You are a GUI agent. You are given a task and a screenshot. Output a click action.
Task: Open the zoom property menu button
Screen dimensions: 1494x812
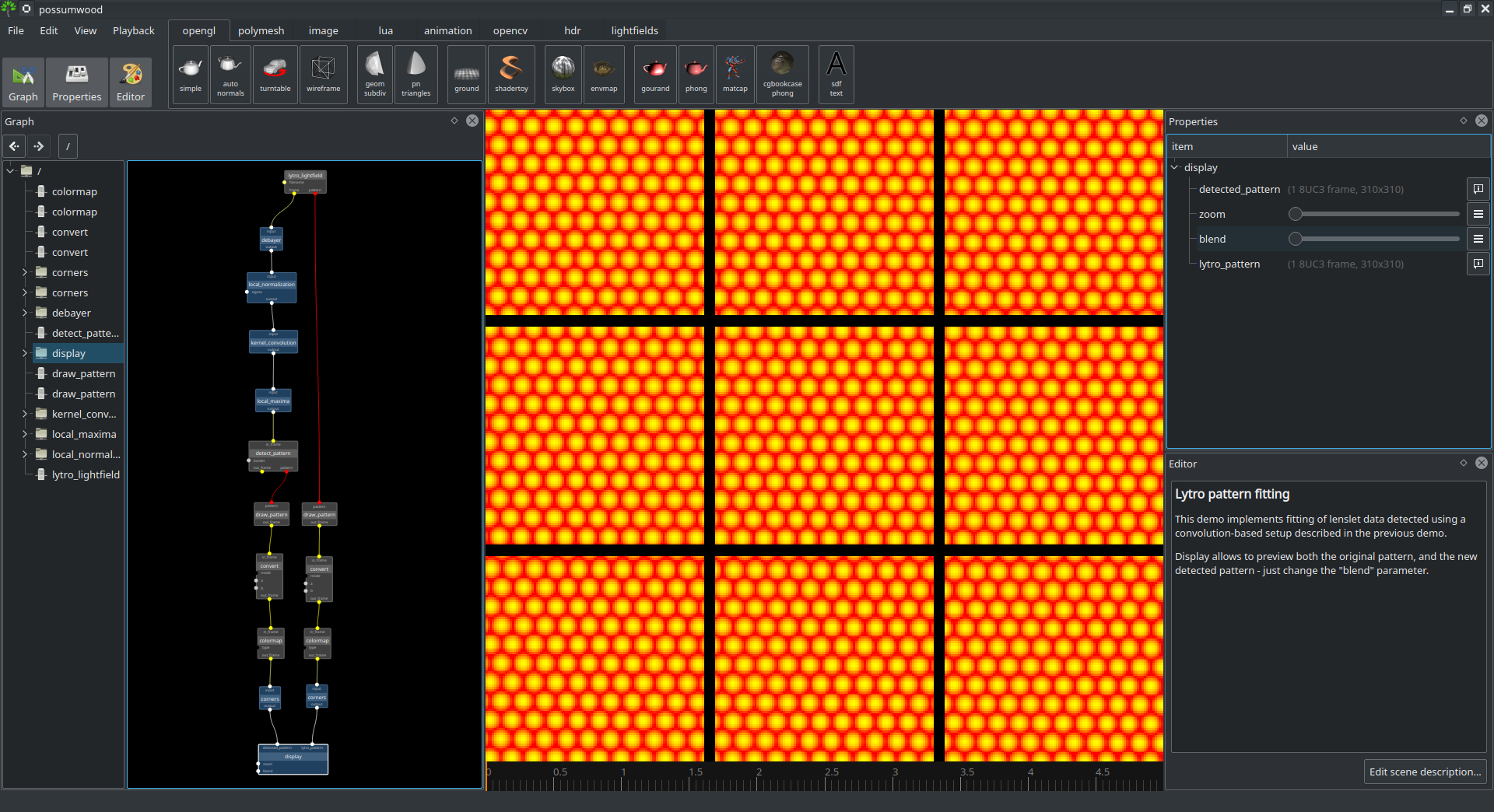point(1478,214)
